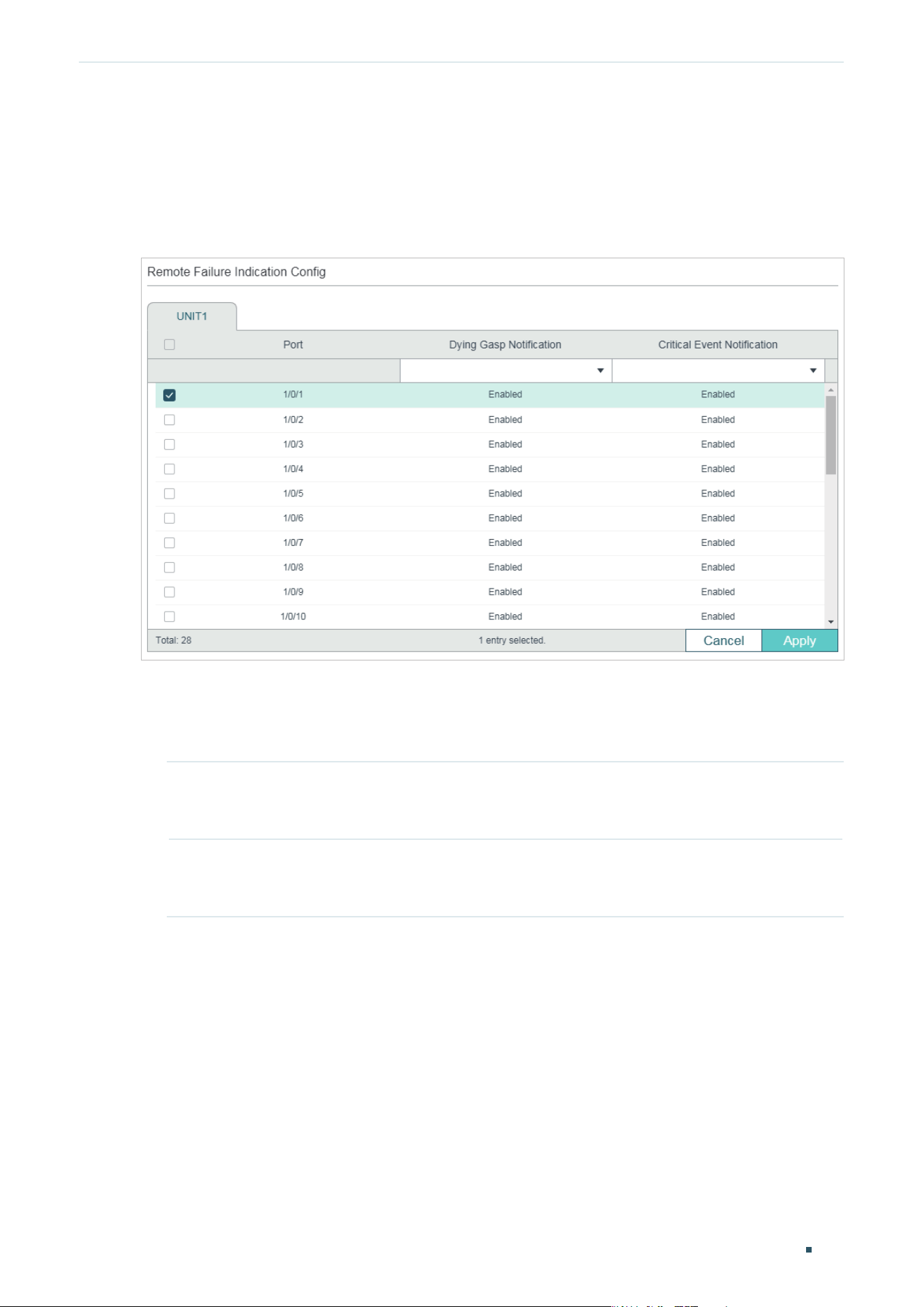The image size is (924, 1307).
Task: Open the Critical Event Notification dropdown
Action: point(718,371)
